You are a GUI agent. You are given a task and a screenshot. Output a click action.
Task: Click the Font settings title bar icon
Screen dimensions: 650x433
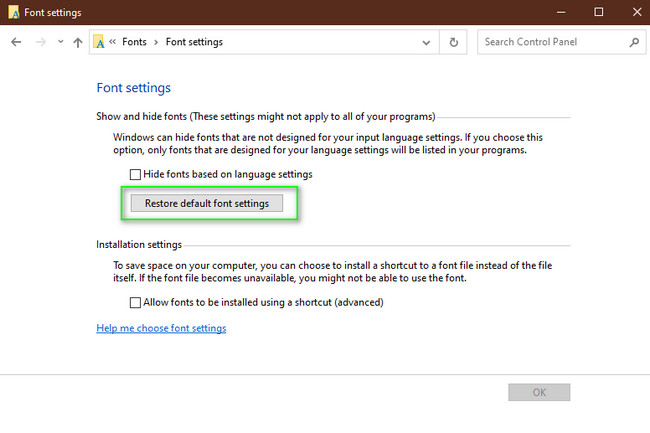pos(14,12)
